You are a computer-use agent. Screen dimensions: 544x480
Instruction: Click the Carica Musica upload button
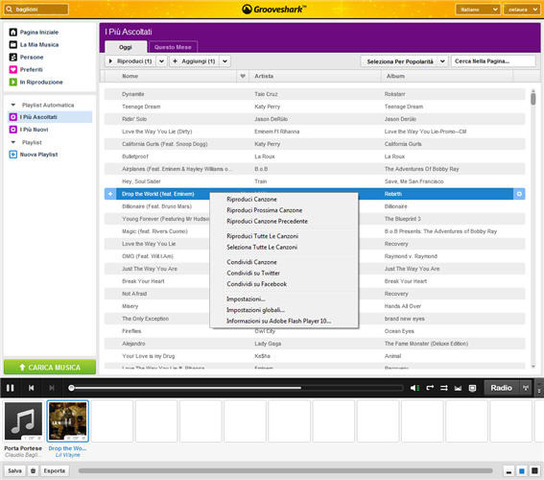pos(50,367)
